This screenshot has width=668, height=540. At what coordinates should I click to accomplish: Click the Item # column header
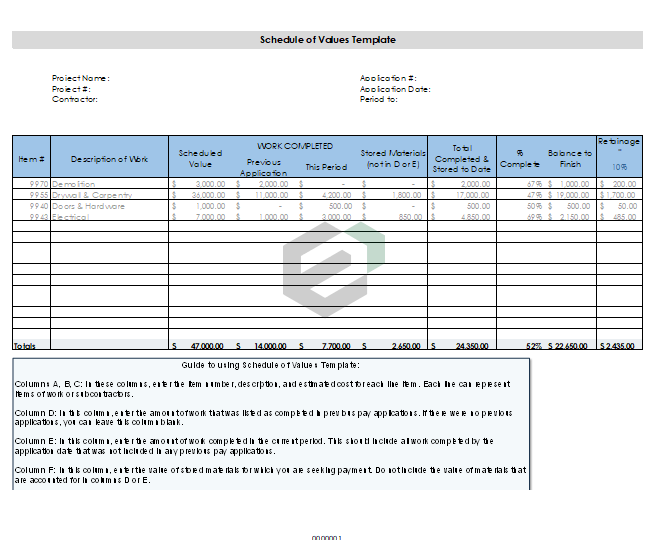pyautogui.click(x=31, y=159)
